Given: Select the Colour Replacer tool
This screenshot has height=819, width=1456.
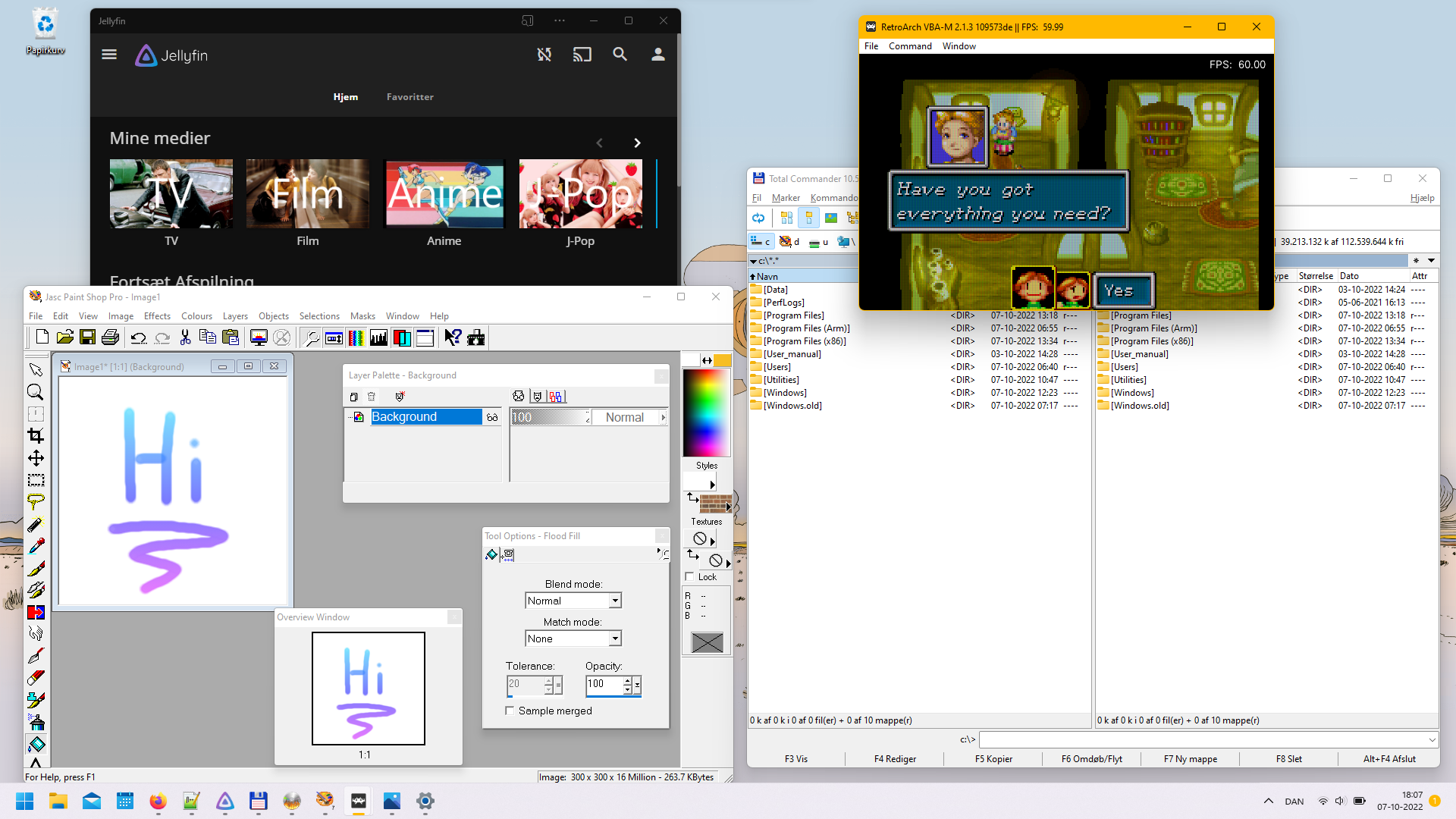Looking at the screenshot, I should (x=36, y=612).
